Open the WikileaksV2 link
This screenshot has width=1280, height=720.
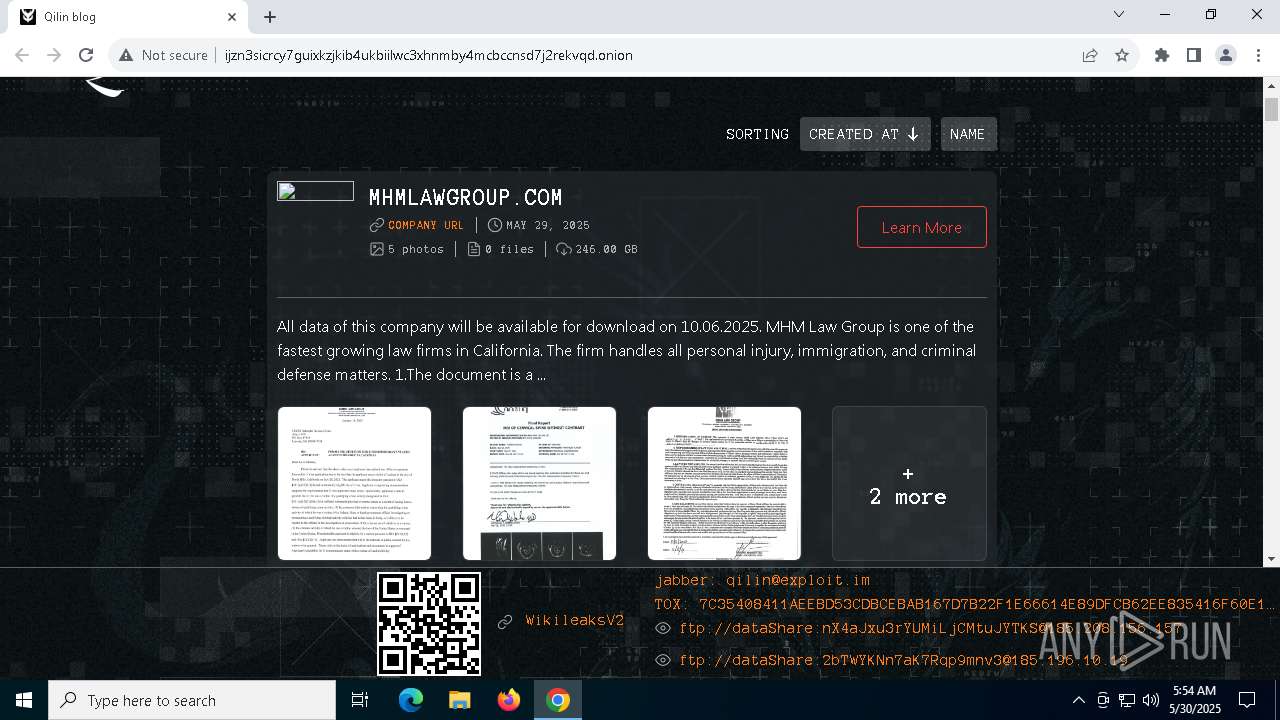point(575,621)
